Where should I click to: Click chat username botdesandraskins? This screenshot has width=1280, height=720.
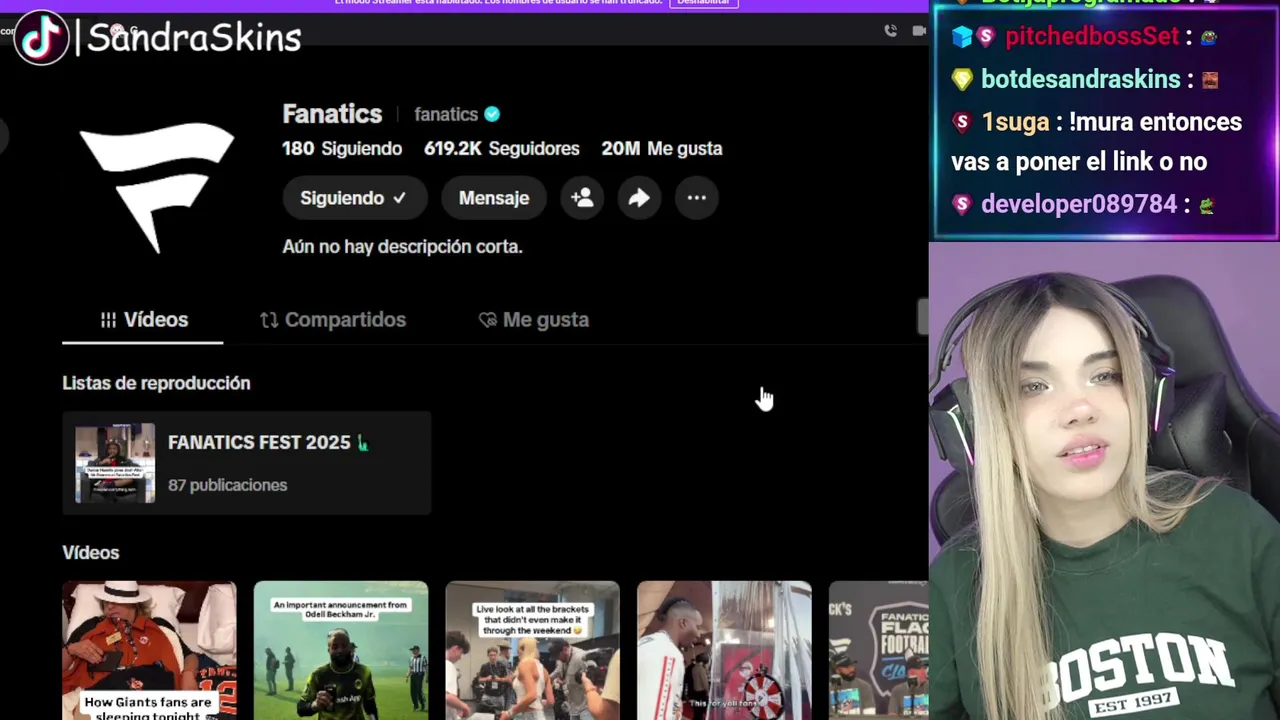coord(1080,79)
